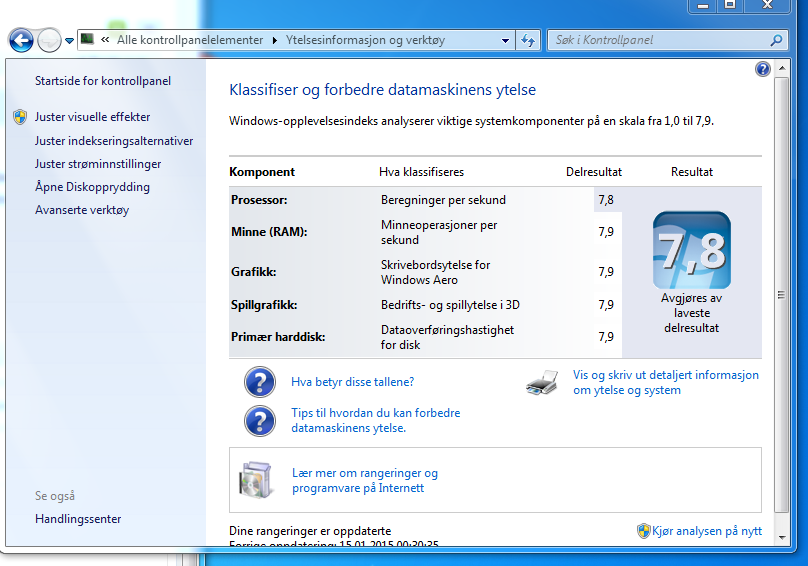The height and width of the screenshot is (566, 808).
Task: Click scrollbar up arrow
Action: click(782, 68)
